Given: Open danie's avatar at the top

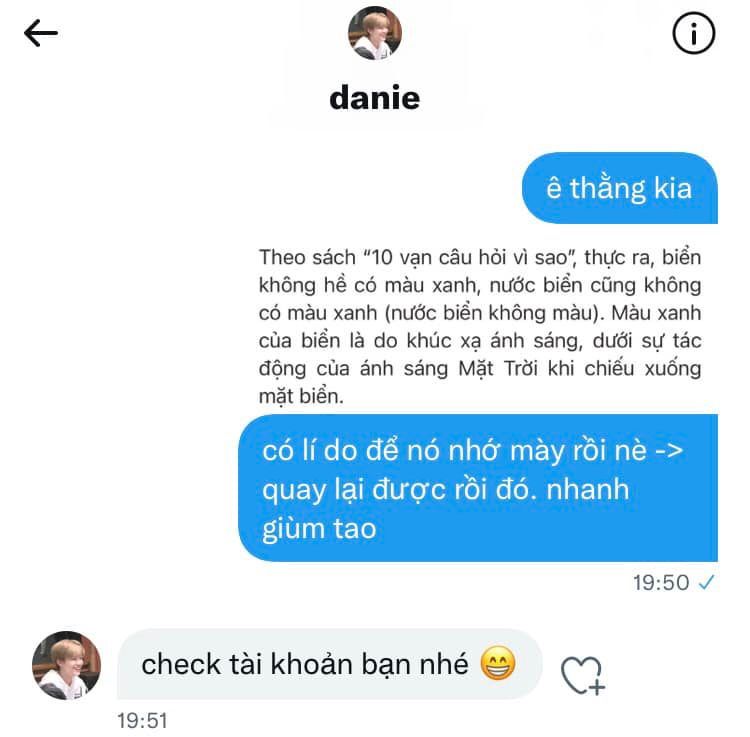Looking at the screenshot, I should pyautogui.click(x=375, y=33).
